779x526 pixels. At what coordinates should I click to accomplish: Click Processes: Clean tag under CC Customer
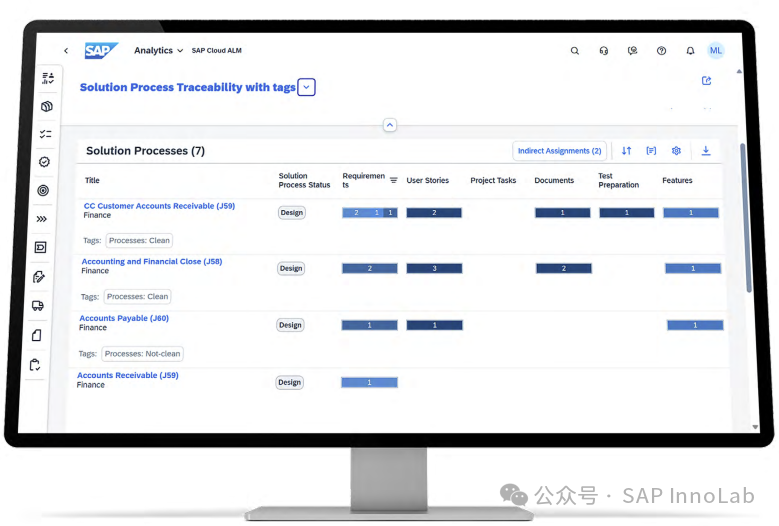coord(139,240)
